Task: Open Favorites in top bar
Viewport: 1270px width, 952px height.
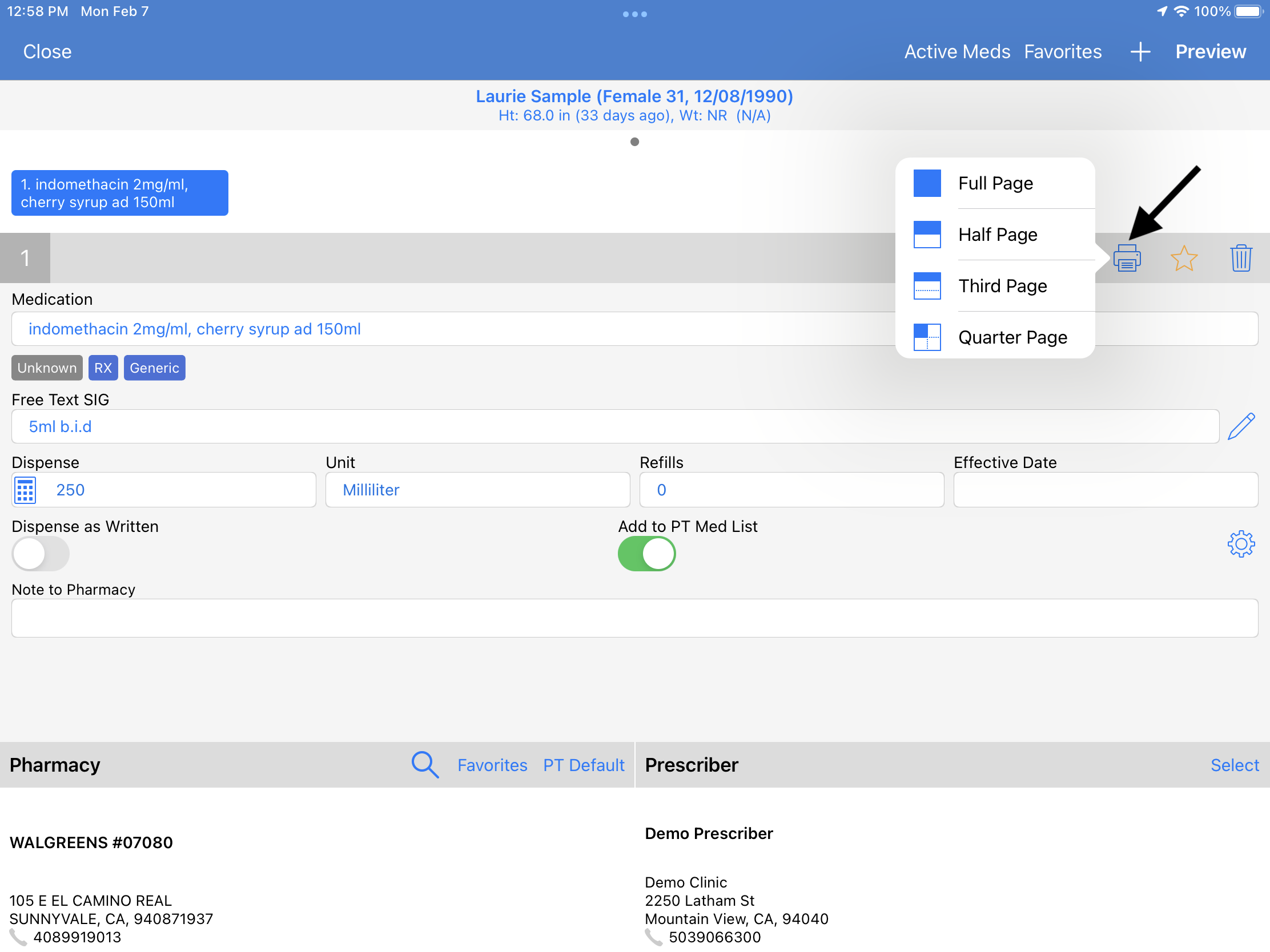Action: 1063,51
